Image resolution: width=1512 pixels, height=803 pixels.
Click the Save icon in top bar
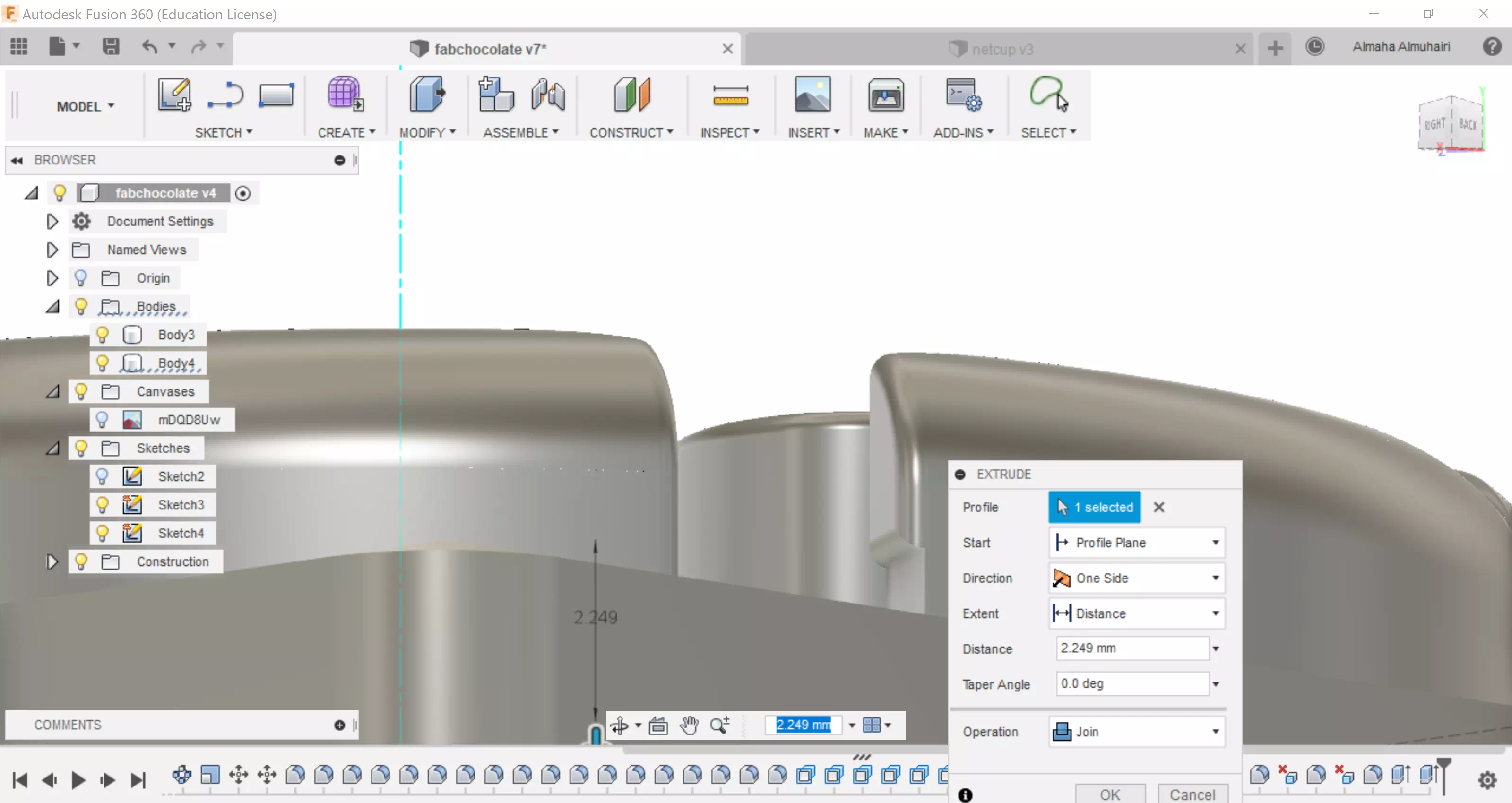tap(110, 46)
